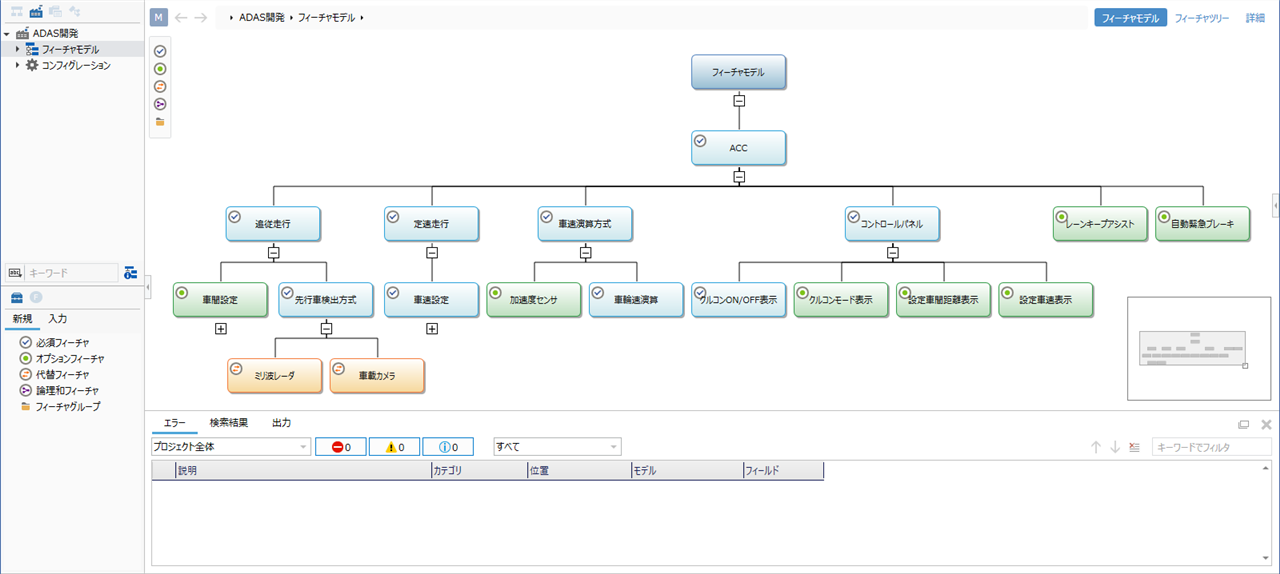Expand the plus box under 車間設定
The image size is (1280, 574).
pos(221,328)
